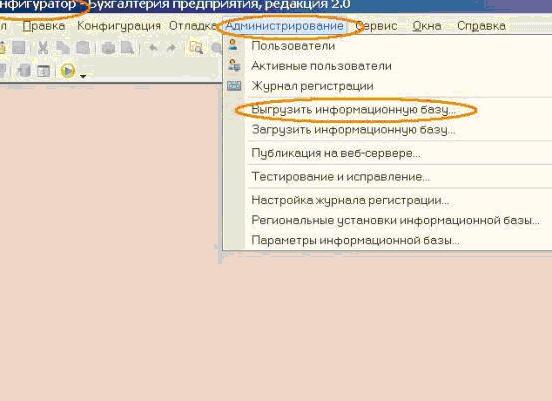Click the Пользователи menu icon
Image resolution: width=552 pixels, height=401 pixels.
233,45
